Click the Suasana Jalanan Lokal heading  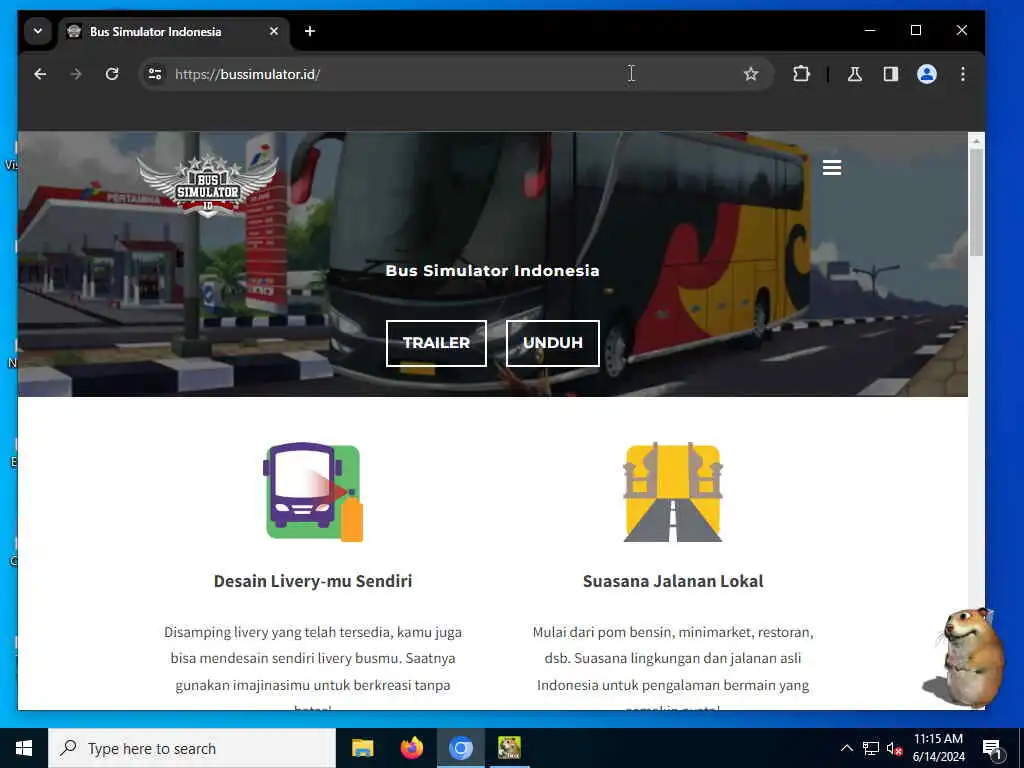tap(673, 581)
